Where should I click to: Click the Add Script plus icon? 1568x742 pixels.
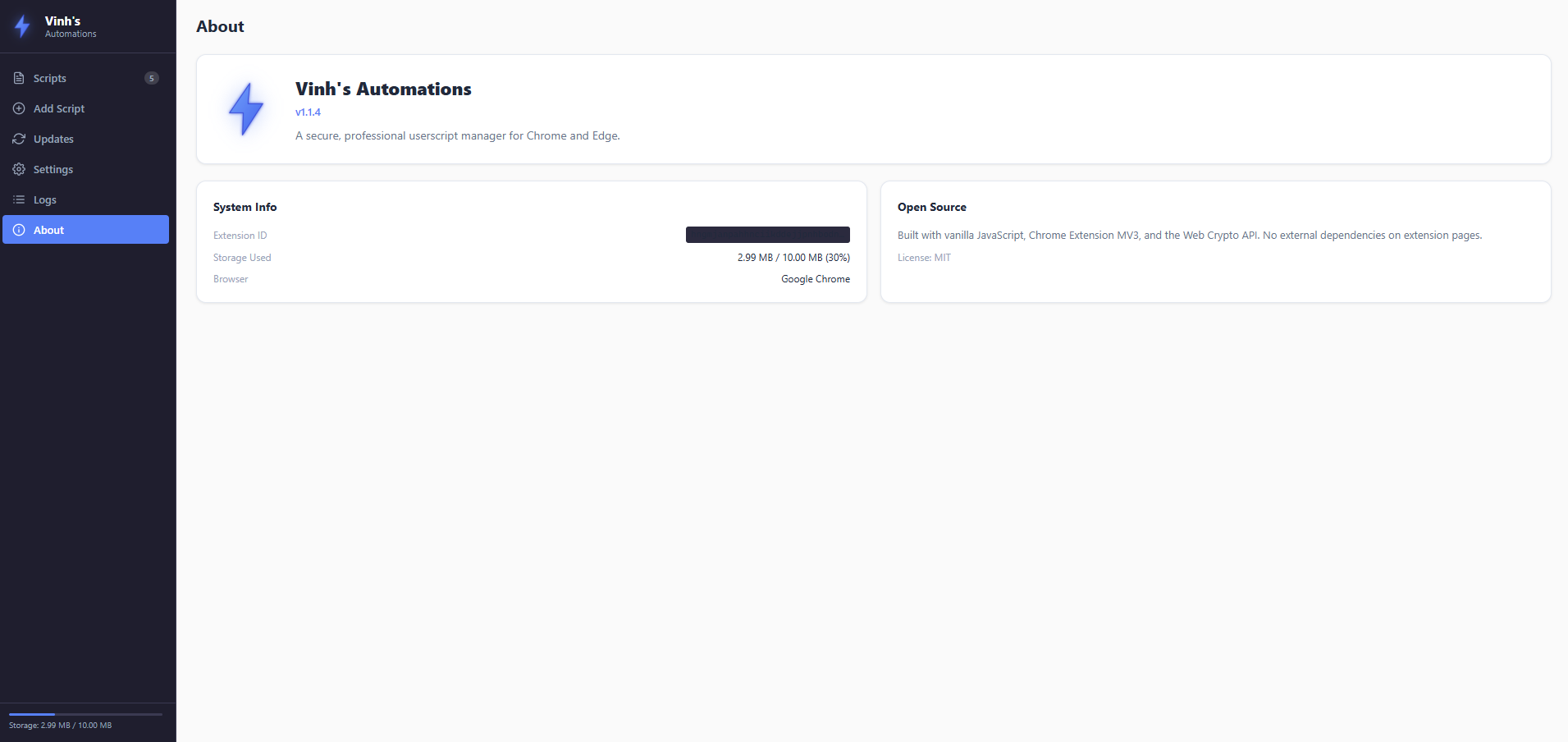pos(19,108)
